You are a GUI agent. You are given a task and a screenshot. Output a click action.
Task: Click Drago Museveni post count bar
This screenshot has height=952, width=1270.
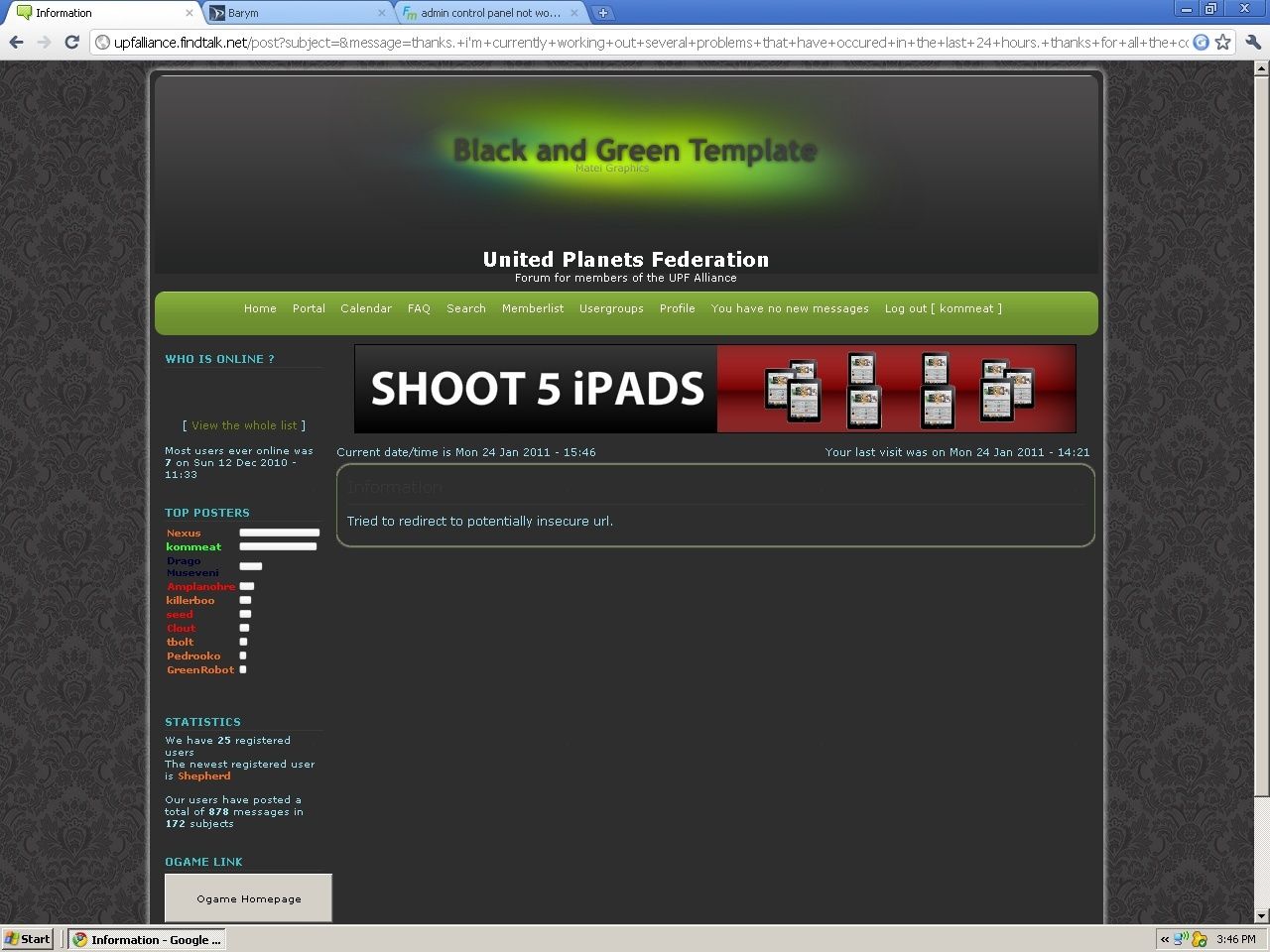(251, 566)
